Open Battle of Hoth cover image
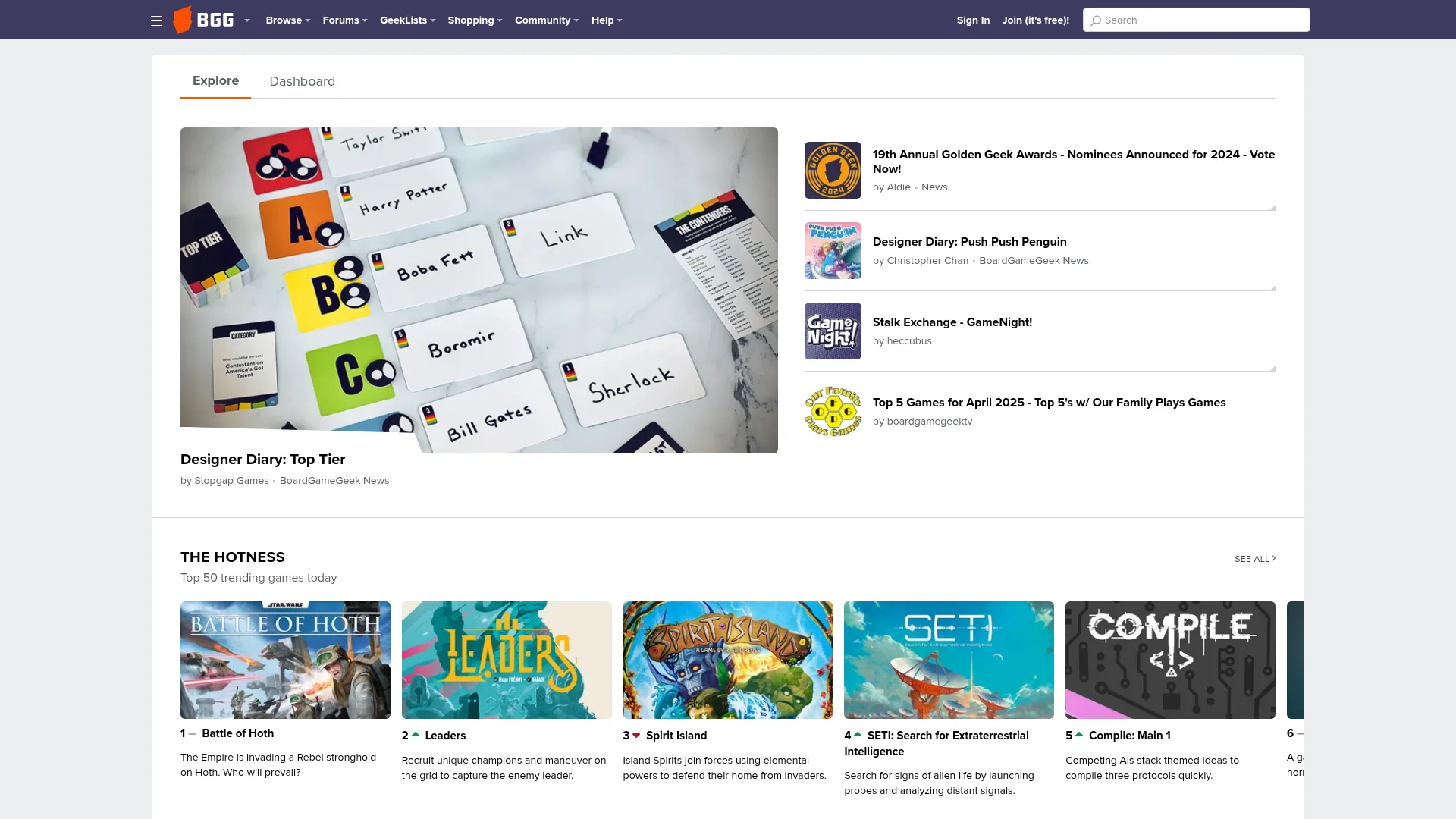The image size is (1456, 819). (x=285, y=660)
